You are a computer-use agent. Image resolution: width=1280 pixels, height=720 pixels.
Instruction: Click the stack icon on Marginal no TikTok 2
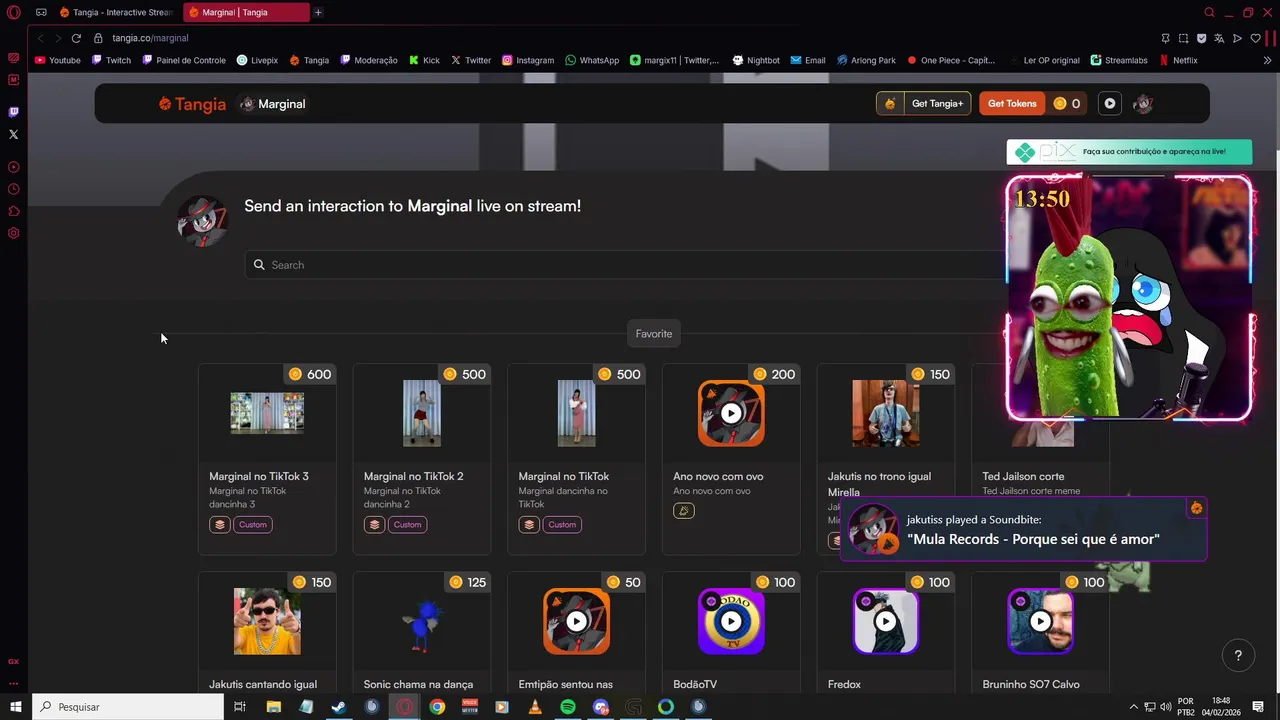click(374, 525)
